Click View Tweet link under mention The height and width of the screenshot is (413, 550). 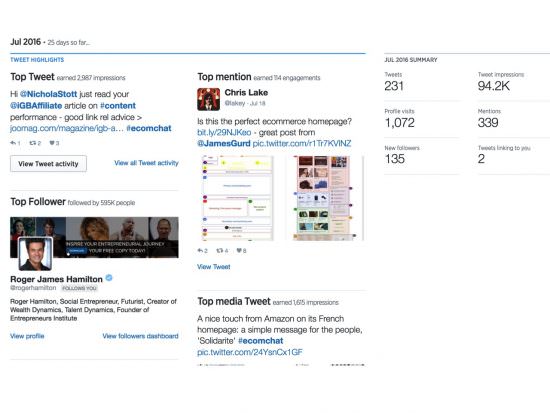coord(214,267)
